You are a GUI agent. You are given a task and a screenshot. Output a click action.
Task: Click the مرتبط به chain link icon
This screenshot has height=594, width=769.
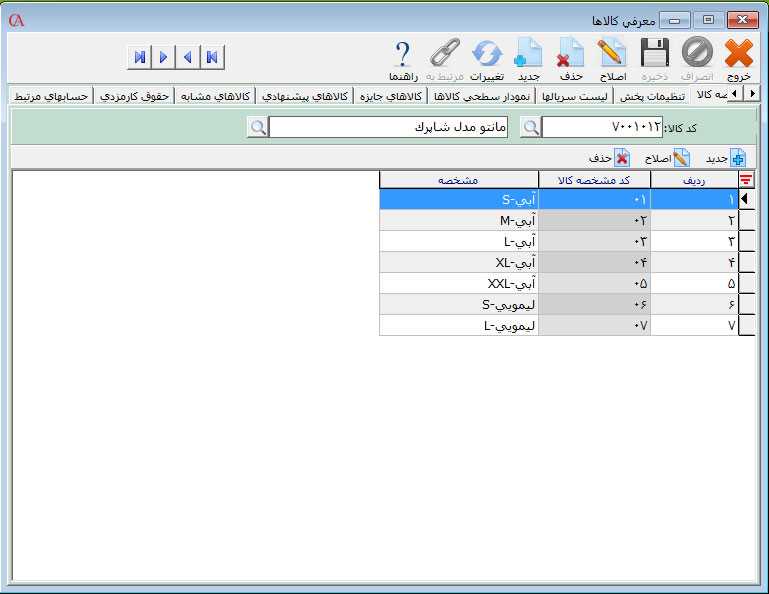pyautogui.click(x=444, y=54)
